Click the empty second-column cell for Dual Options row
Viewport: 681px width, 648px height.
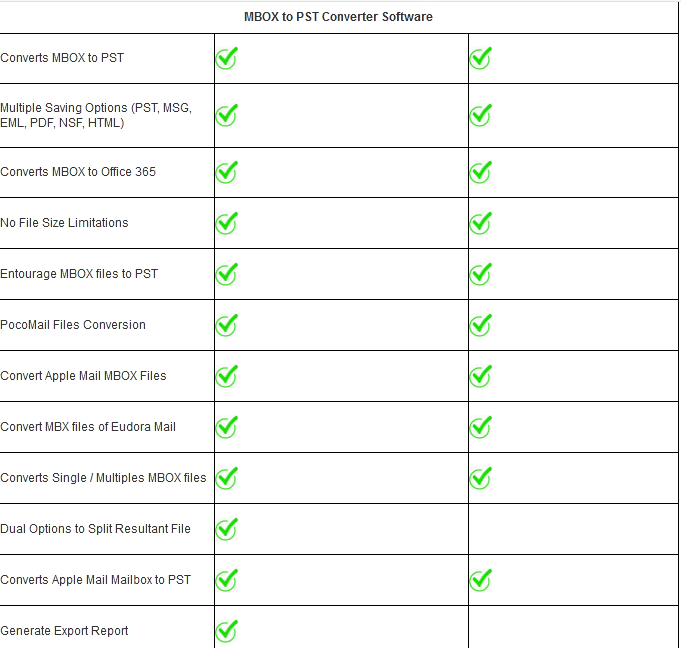(573, 529)
